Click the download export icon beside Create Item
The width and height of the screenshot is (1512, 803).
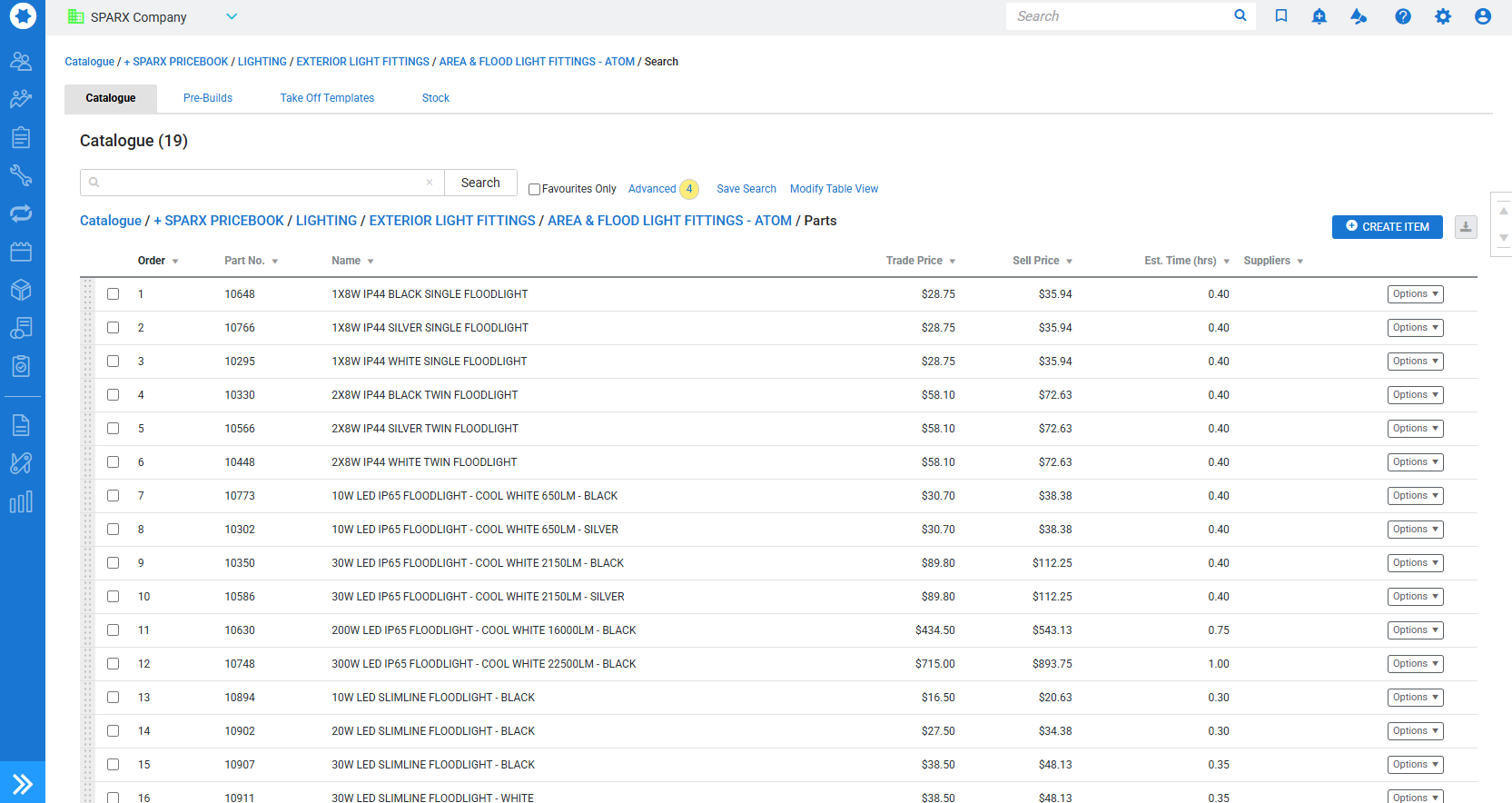(1465, 227)
